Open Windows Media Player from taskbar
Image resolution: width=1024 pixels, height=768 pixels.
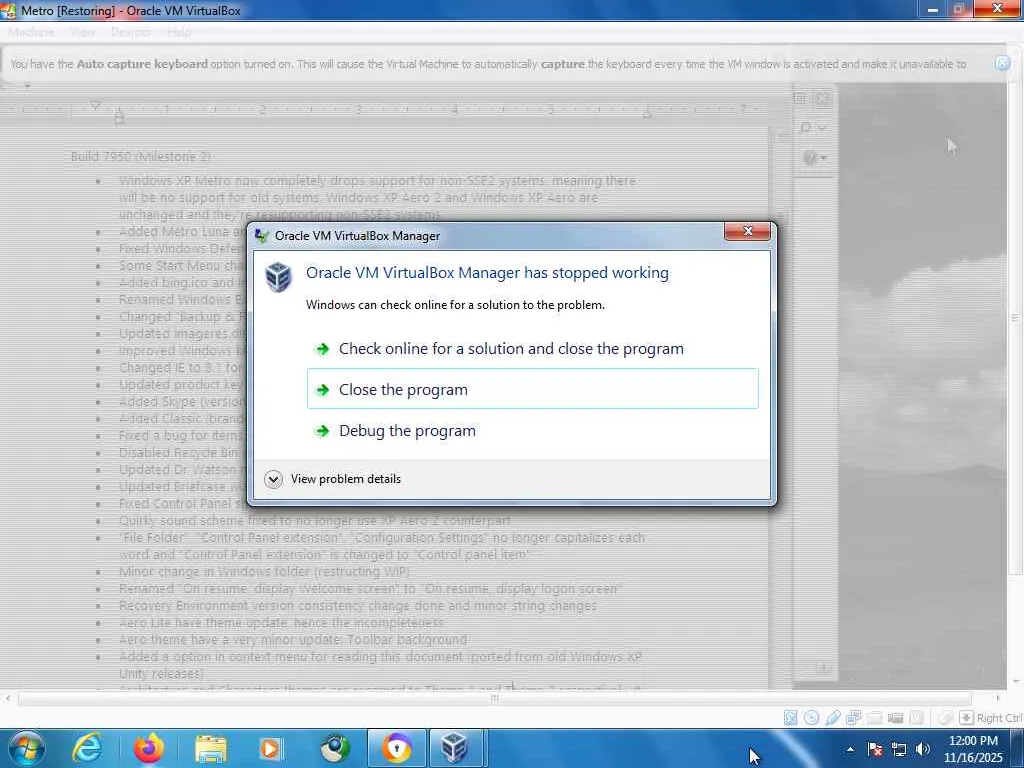[270, 748]
